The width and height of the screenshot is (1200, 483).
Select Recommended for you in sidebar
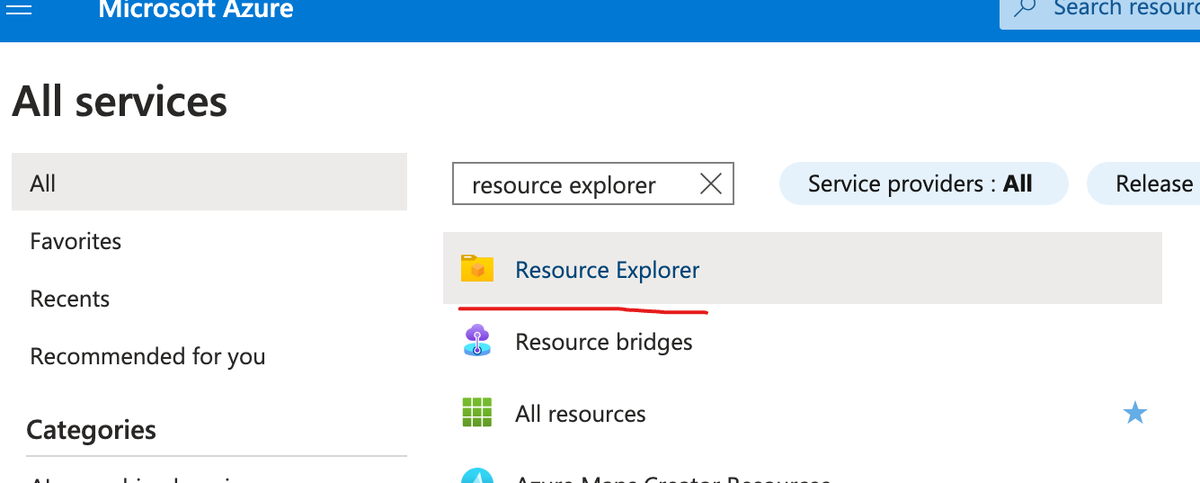point(148,356)
